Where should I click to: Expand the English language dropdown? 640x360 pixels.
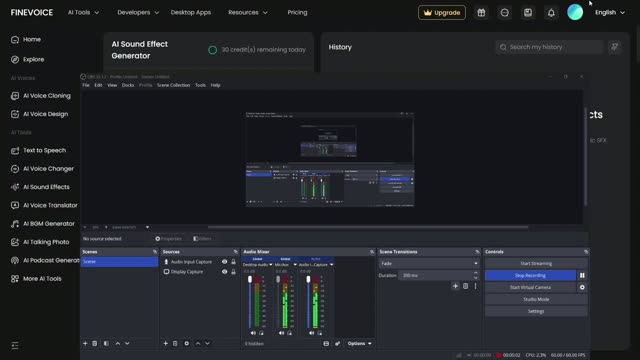pyautogui.click(x=610, y=13)
